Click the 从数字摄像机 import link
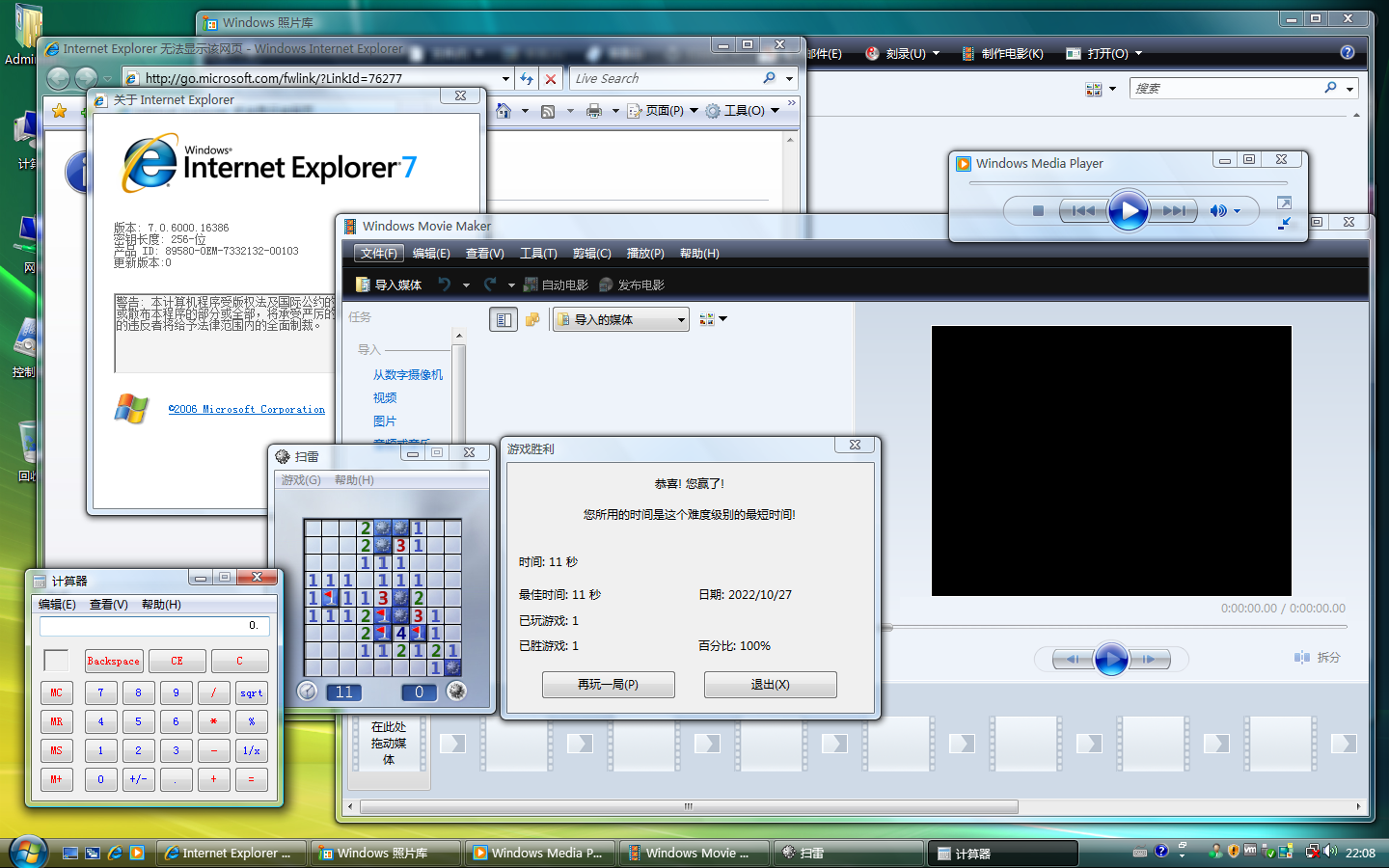Screen dimensions: 1389x868 [408, 374]
